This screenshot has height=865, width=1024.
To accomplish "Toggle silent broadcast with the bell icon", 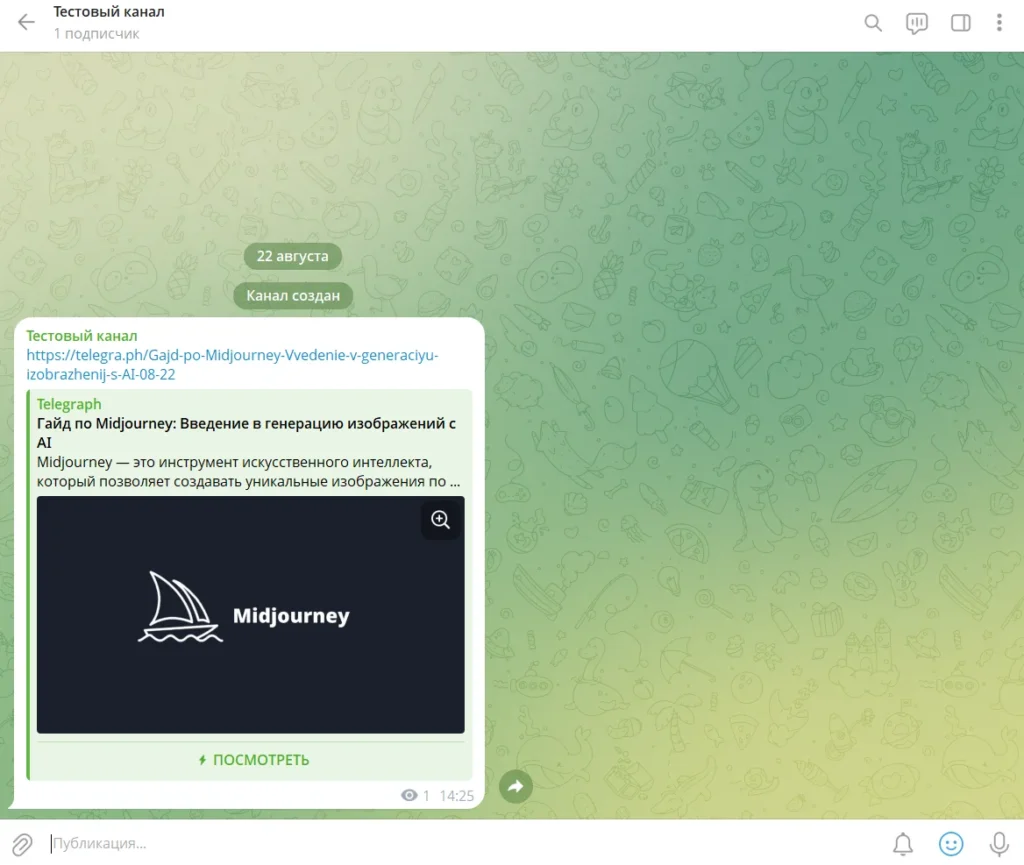I will pyautogui.click(x=902, y=843).
